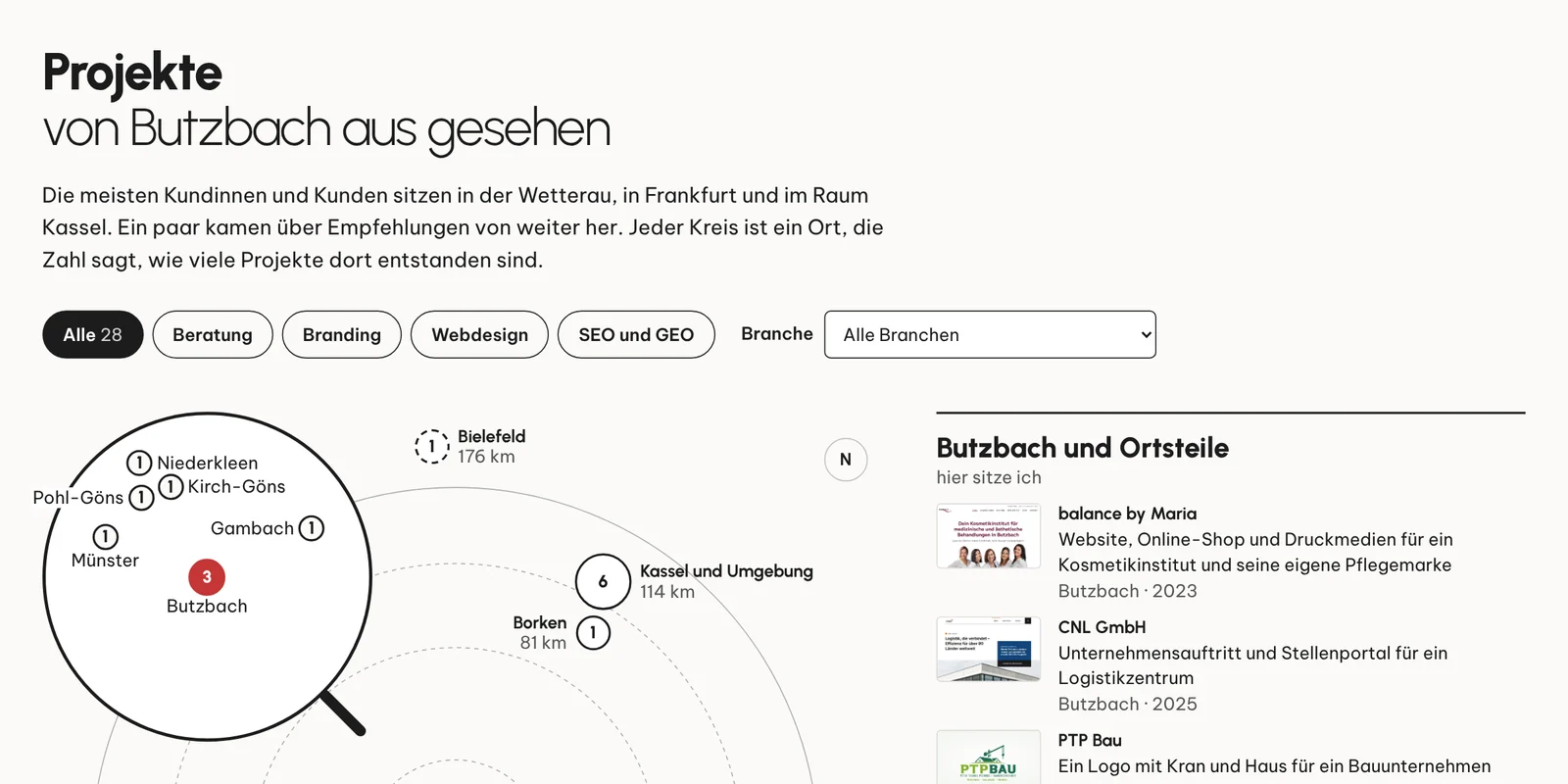1568x784 pixels.
Task: Click the hier sitze ich subtitle
Action: (x=989, y=477)
